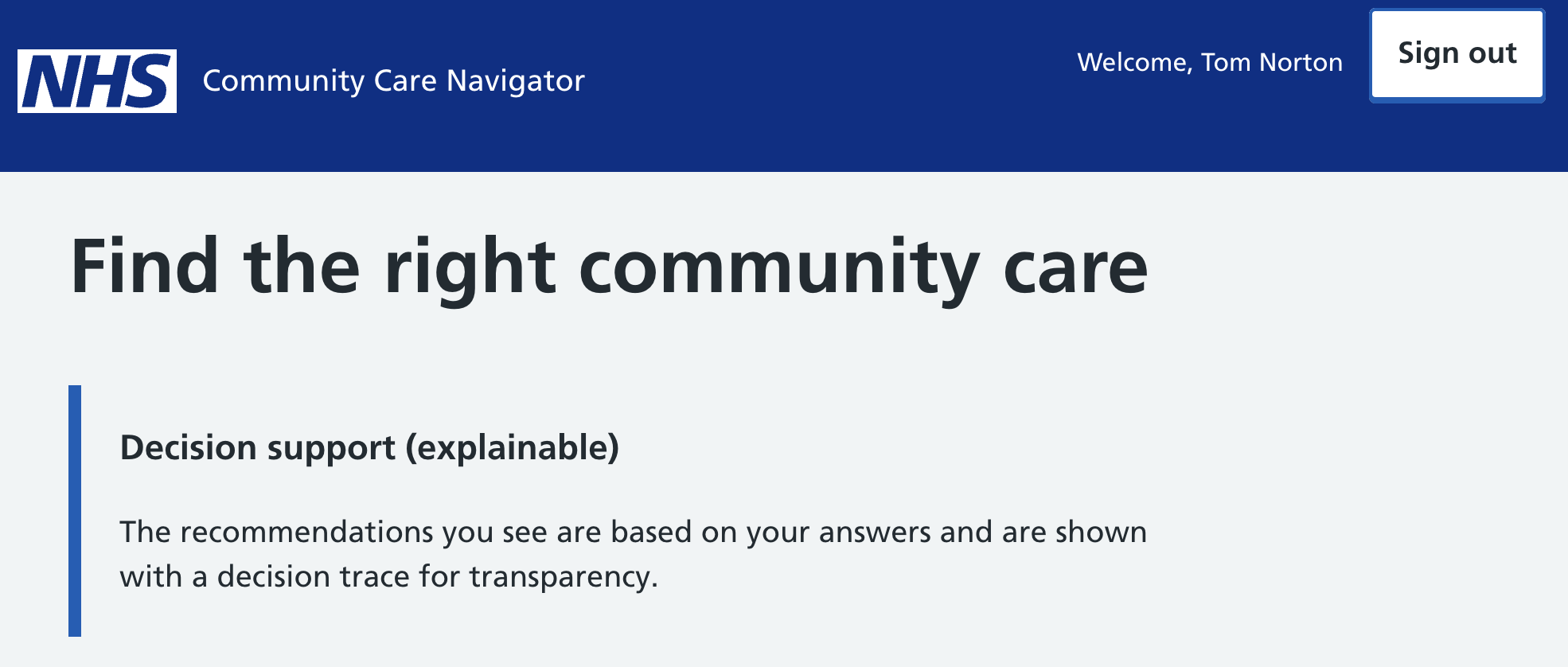Click the line 'with a decision trace for transparency'
Viewport: 1568px width, 667px height.
click(x=388, y=576)
